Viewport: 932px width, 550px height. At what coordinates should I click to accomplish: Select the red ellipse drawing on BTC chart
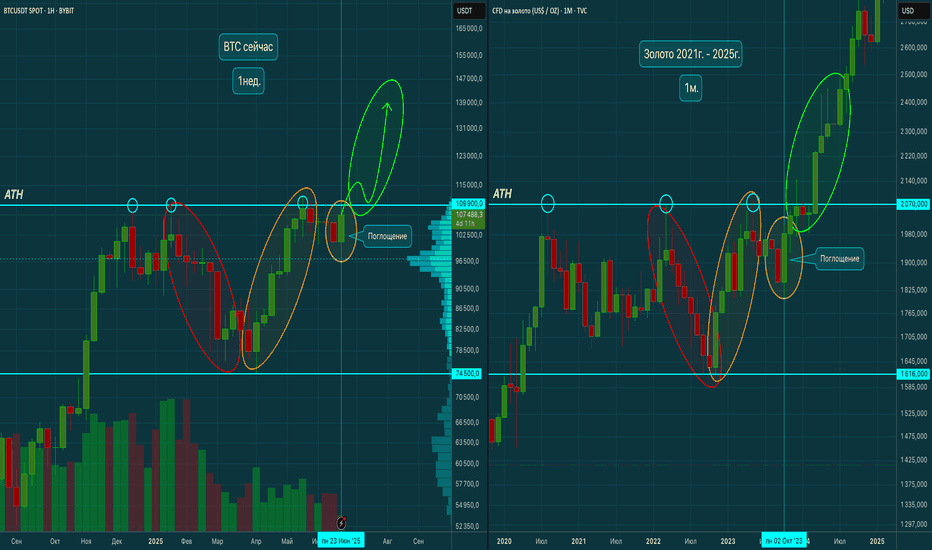click(203, 287)
